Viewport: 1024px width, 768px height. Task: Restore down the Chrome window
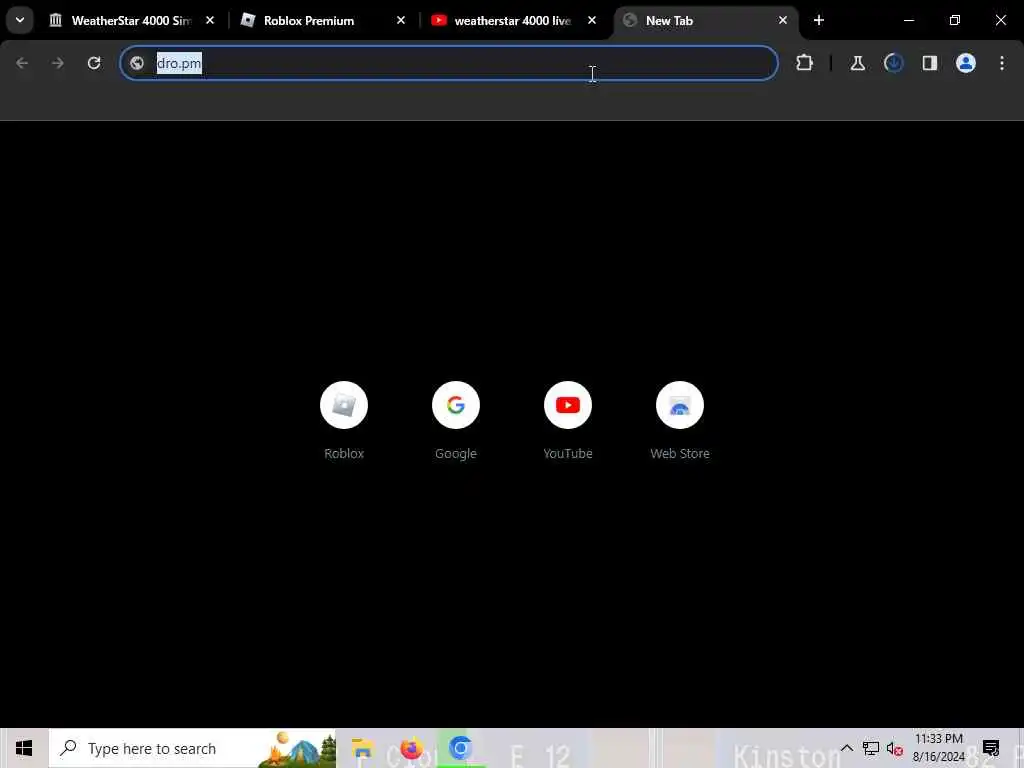955,20
